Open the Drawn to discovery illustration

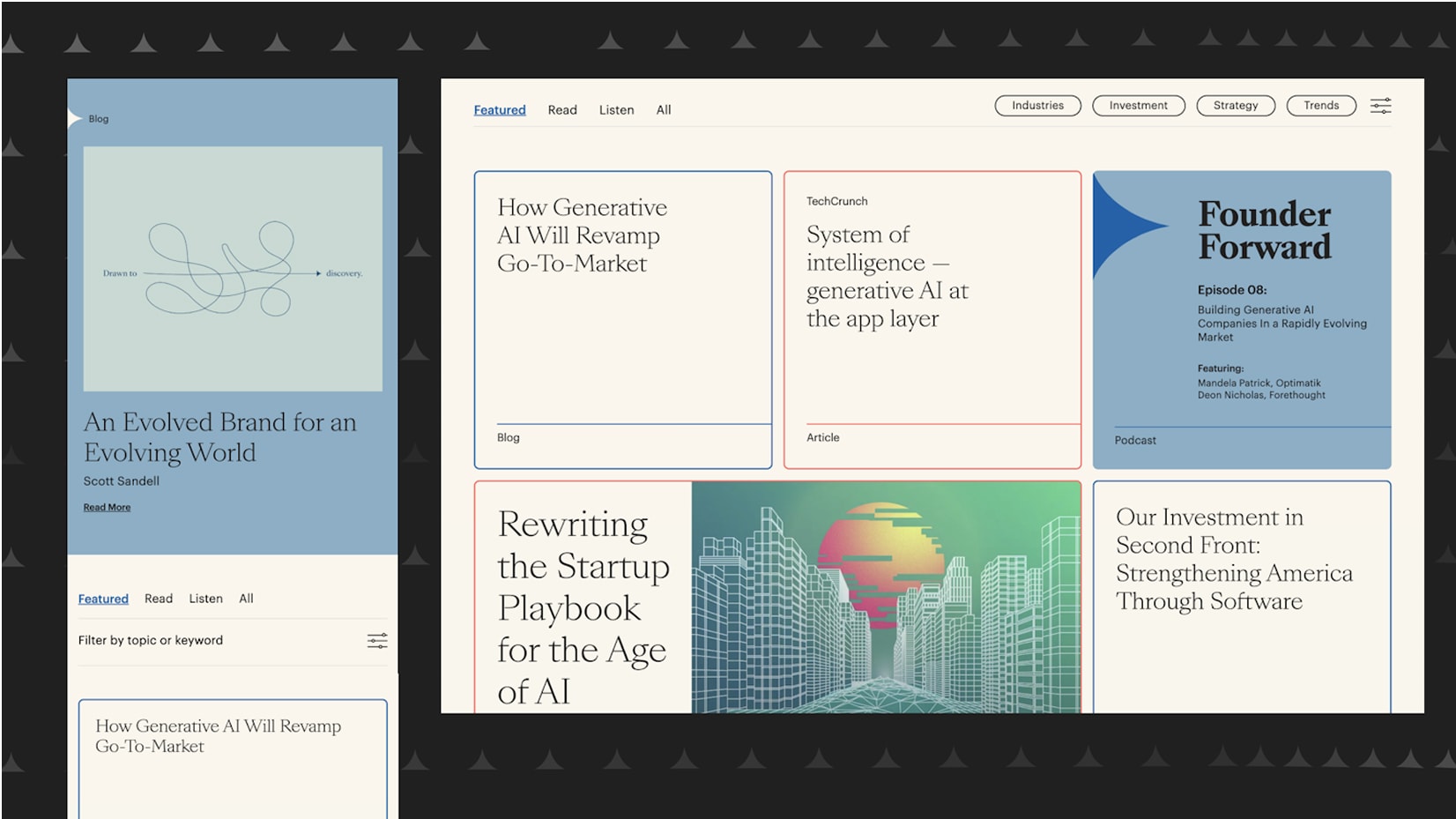[x=233, y=269]
